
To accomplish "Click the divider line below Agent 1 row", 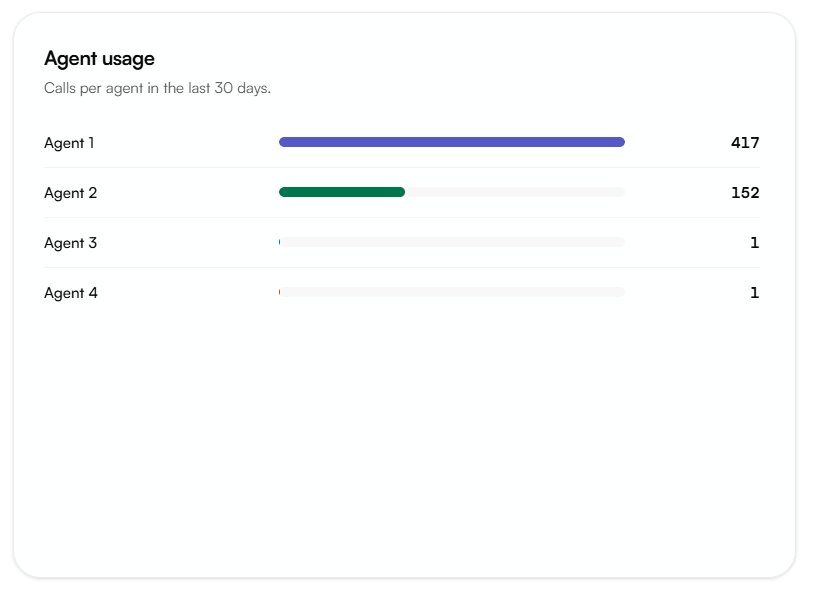I will pyautogui.click(x=402, y=167).
